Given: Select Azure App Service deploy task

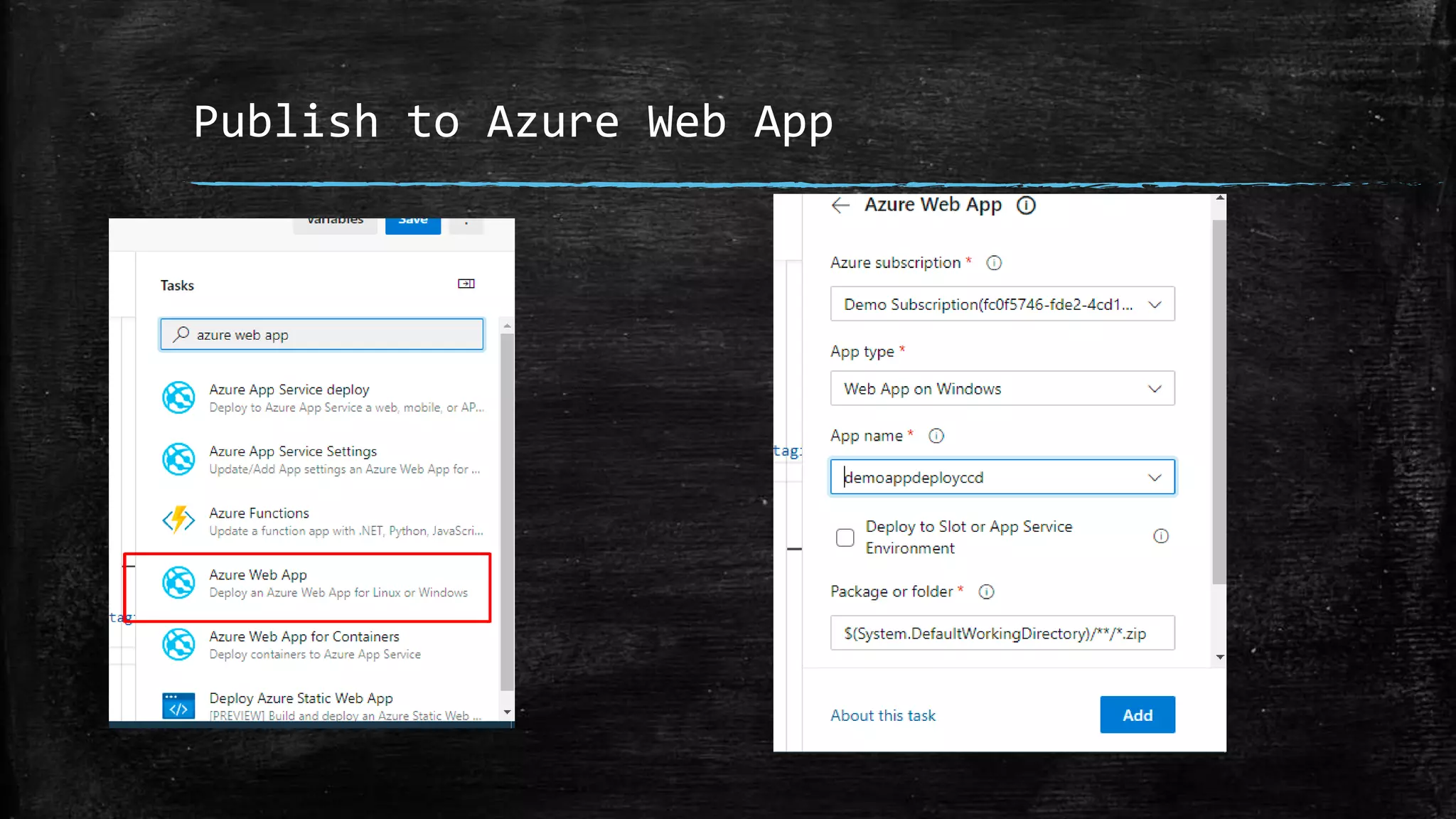Looking at the screenshot, I should click(x=322, y=397).
